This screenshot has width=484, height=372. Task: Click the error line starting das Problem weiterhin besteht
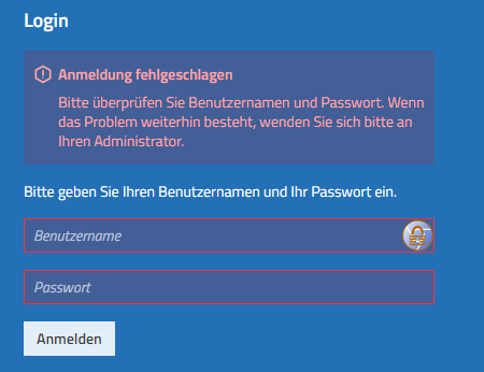(235, 122)
